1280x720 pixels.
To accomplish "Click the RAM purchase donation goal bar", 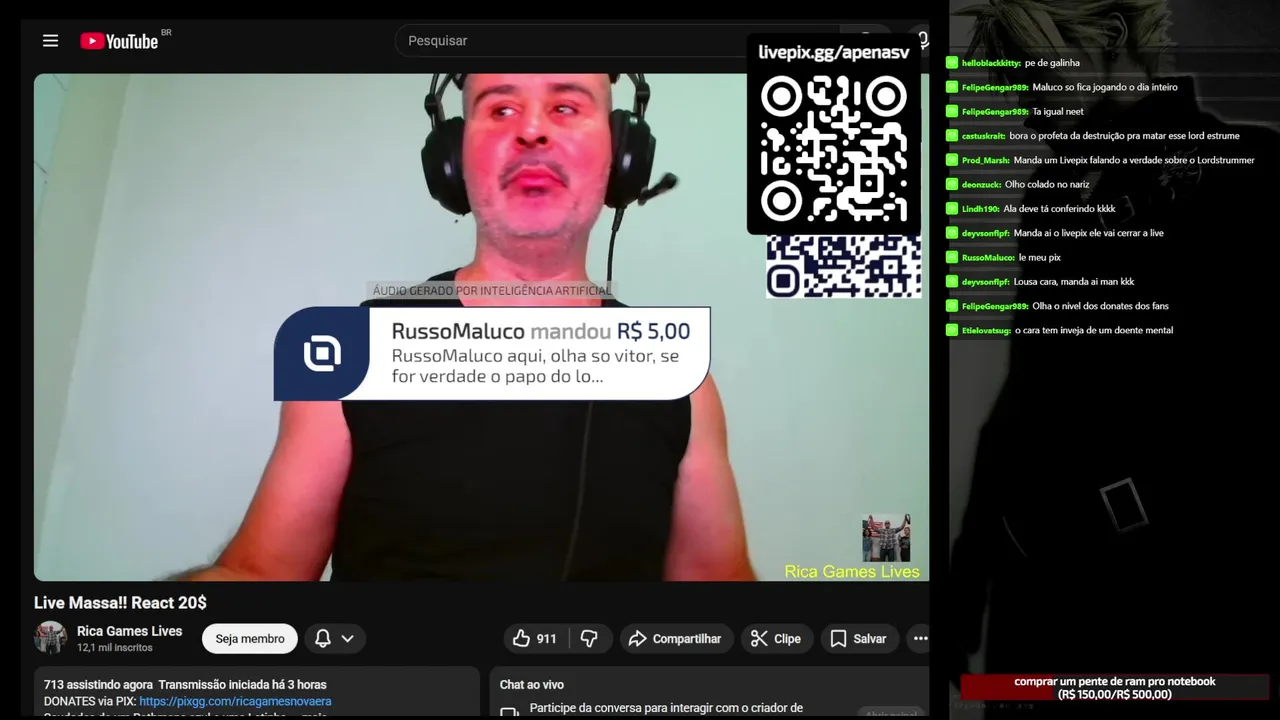I will tap(1115, 688).
